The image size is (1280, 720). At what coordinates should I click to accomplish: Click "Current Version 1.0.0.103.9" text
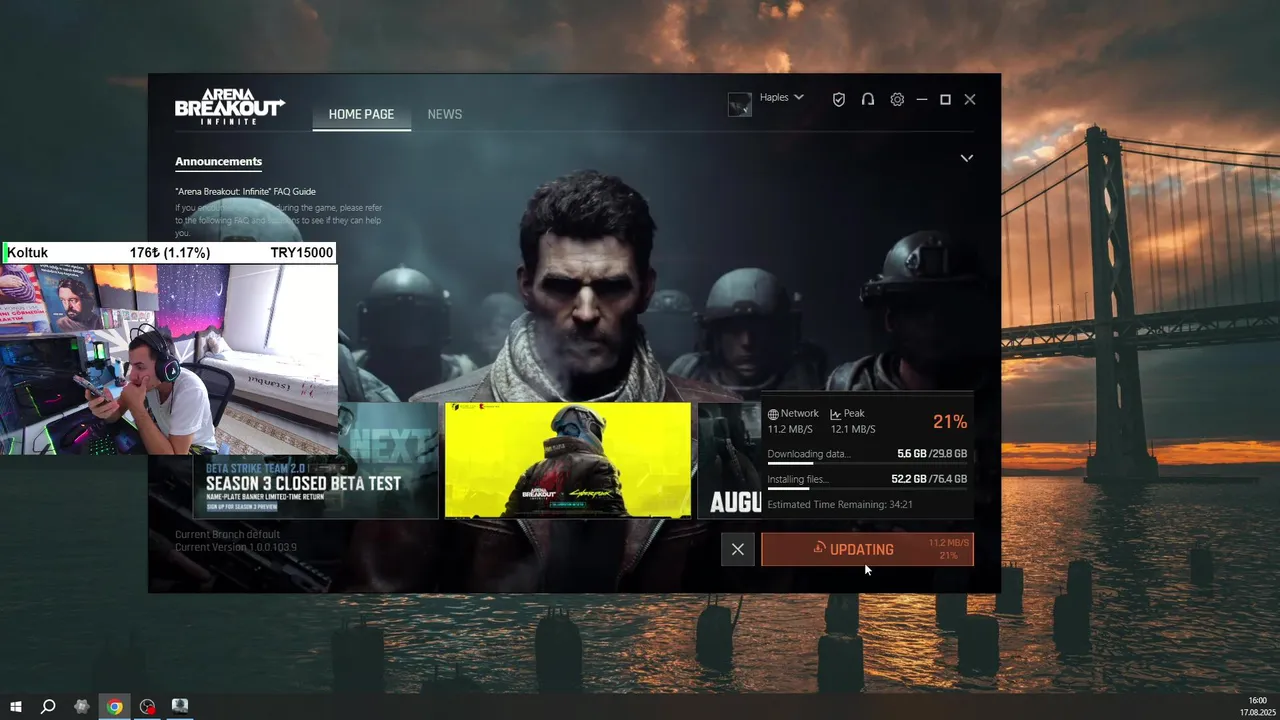point(236,547)
